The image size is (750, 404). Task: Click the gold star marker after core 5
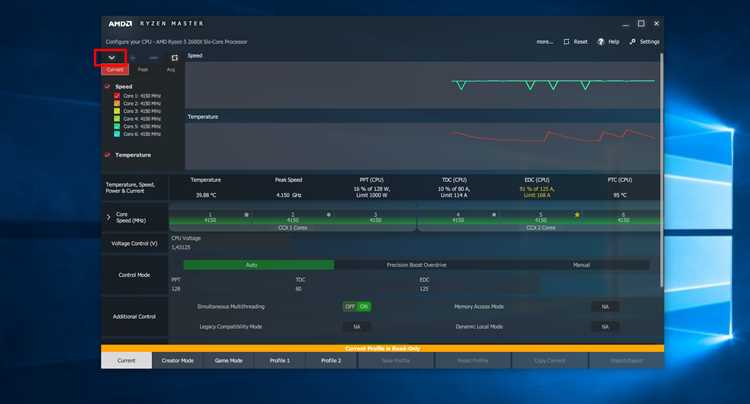pyautogui.click(x=577, y=215)
